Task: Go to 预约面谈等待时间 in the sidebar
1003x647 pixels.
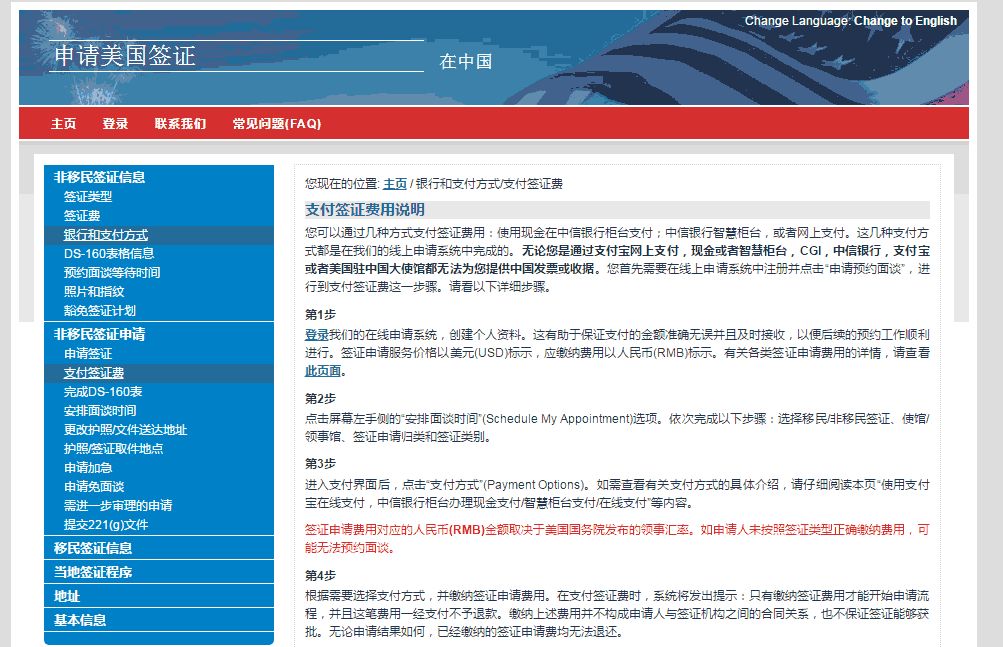Action: tap(112, 273)
